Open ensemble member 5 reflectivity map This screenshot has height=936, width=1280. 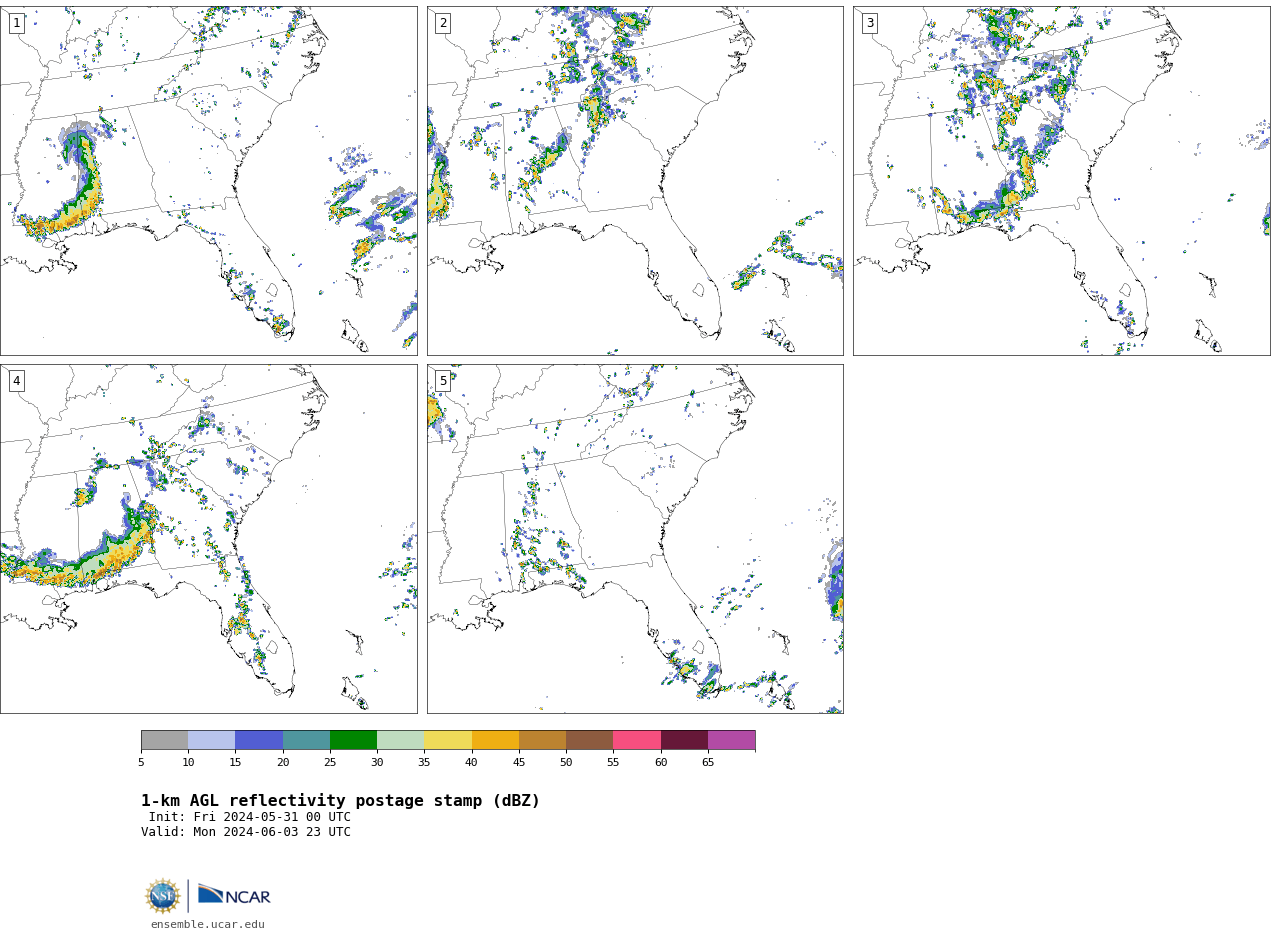pos(635,539)
